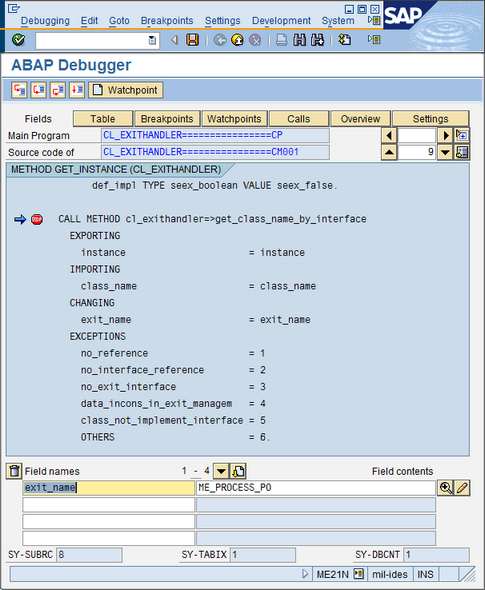
Task: Click the Return step debugger icon
Action: [x=58, y=90]
